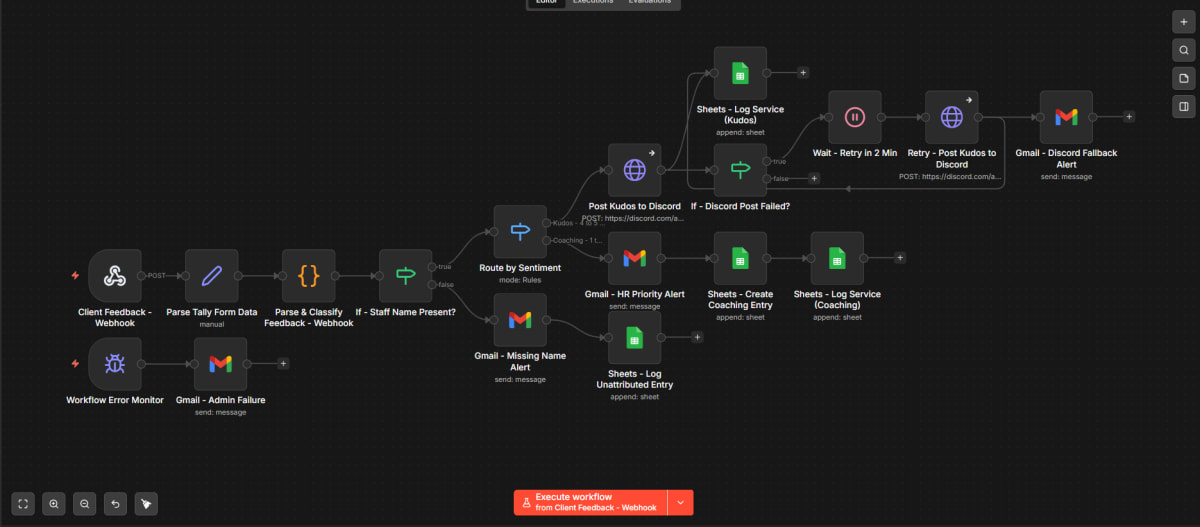Open the Gmail - Discord Fallback Alert node
This screenshot has width=1200, height=527.
[1066, 117]
